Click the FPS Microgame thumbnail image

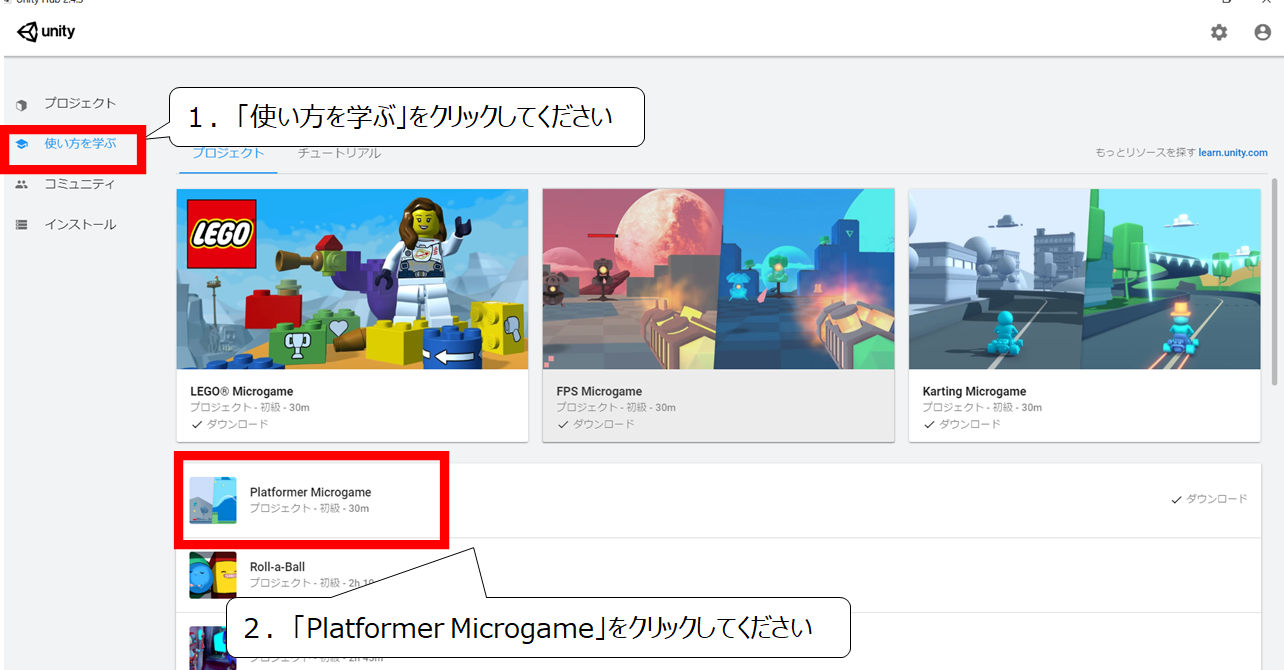pyautogui.click(x=718, y=279)
